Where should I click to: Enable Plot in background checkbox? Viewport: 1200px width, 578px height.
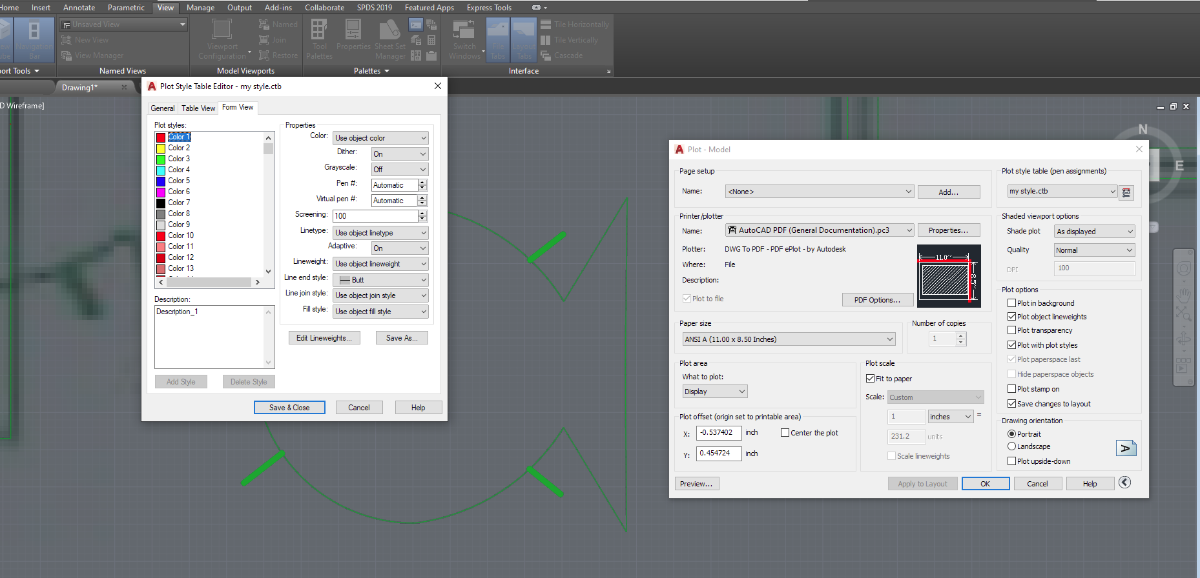pos(1011,303)
